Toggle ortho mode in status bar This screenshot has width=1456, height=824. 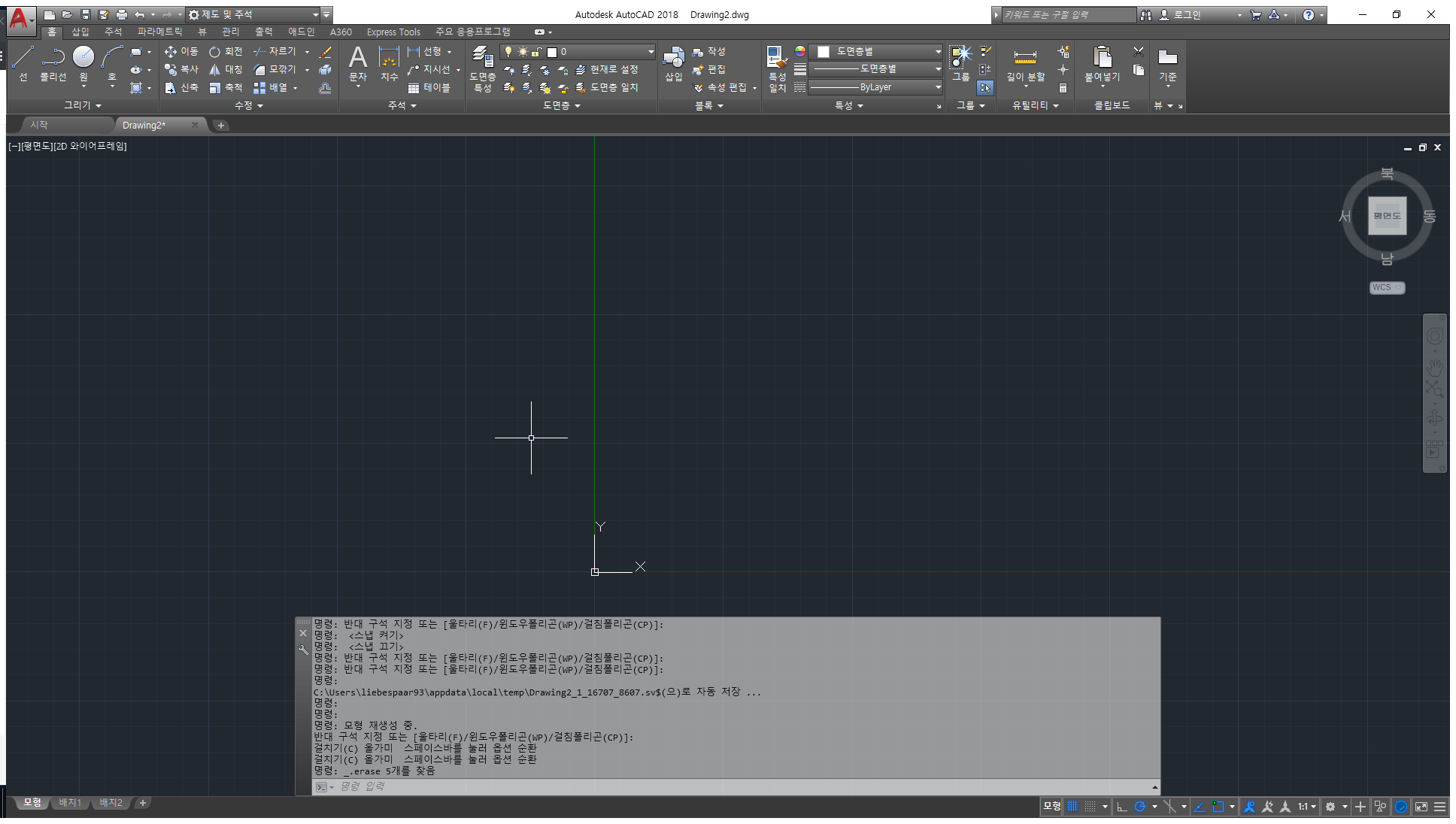click(1122, 807)
